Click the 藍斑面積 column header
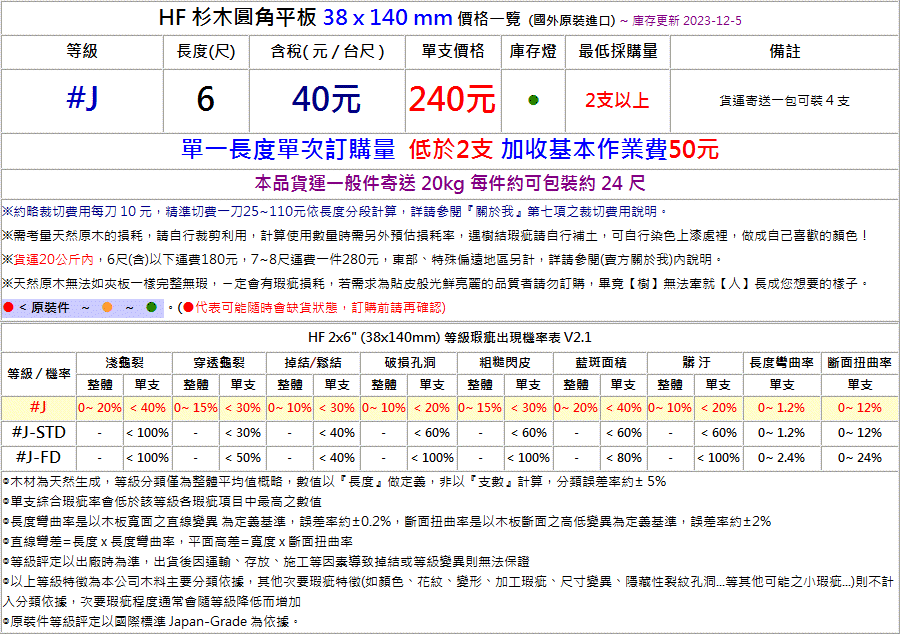This screenshot has width=900, height=634. [600, 362]
